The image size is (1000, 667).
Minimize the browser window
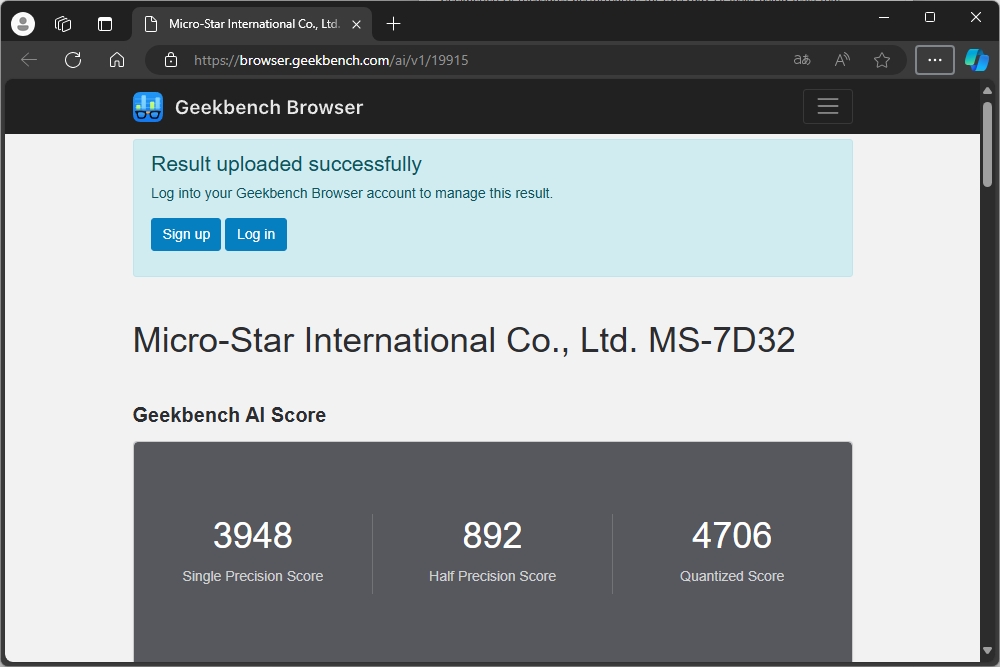coord(884,18)
